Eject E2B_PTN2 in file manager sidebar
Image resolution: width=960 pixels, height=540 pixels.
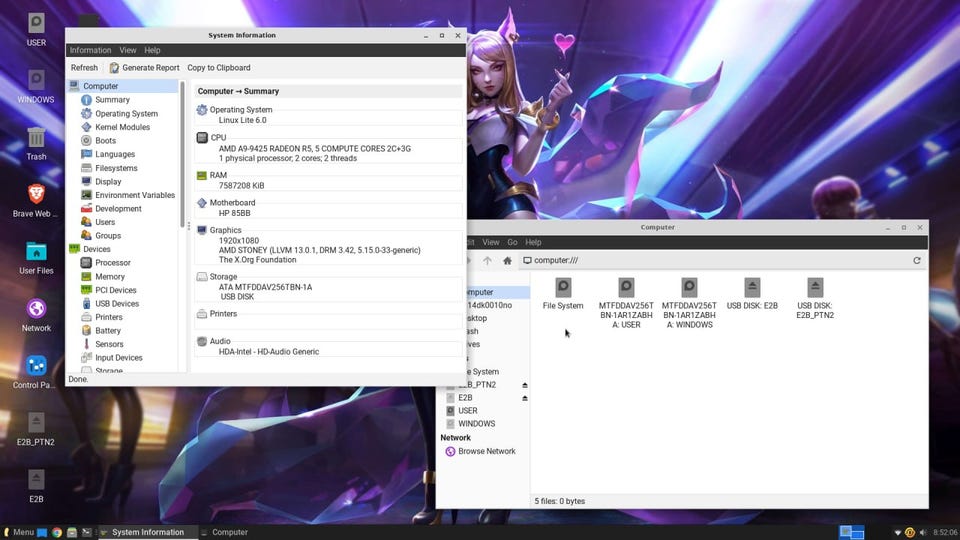525,384
